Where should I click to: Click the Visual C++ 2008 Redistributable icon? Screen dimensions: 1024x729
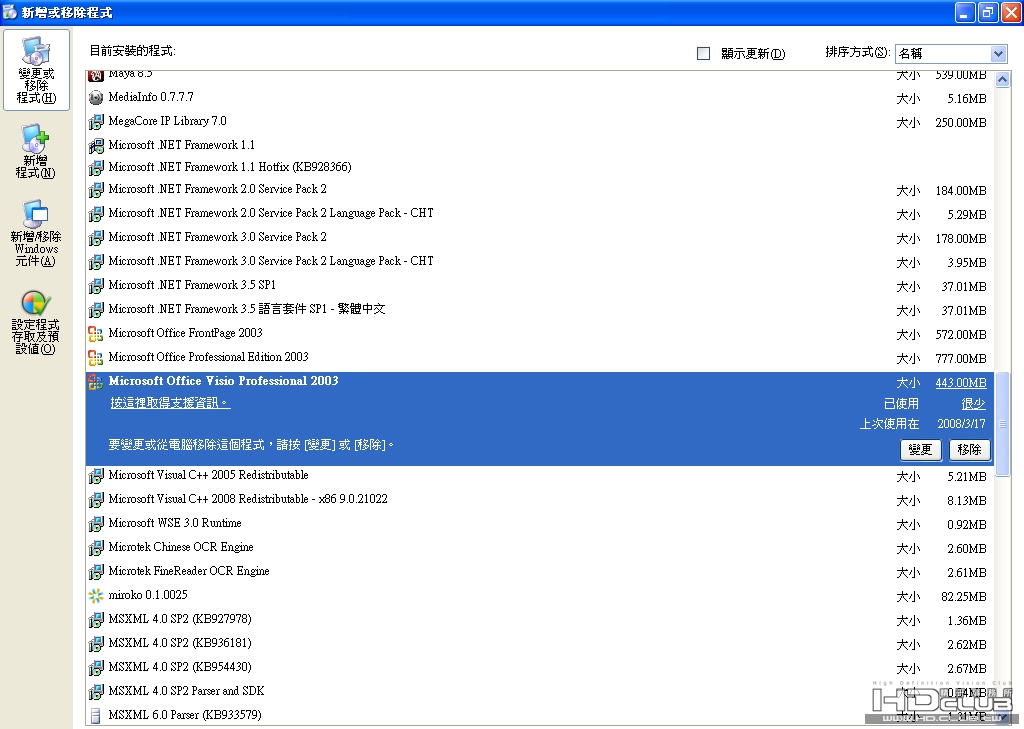pos(96,500)
